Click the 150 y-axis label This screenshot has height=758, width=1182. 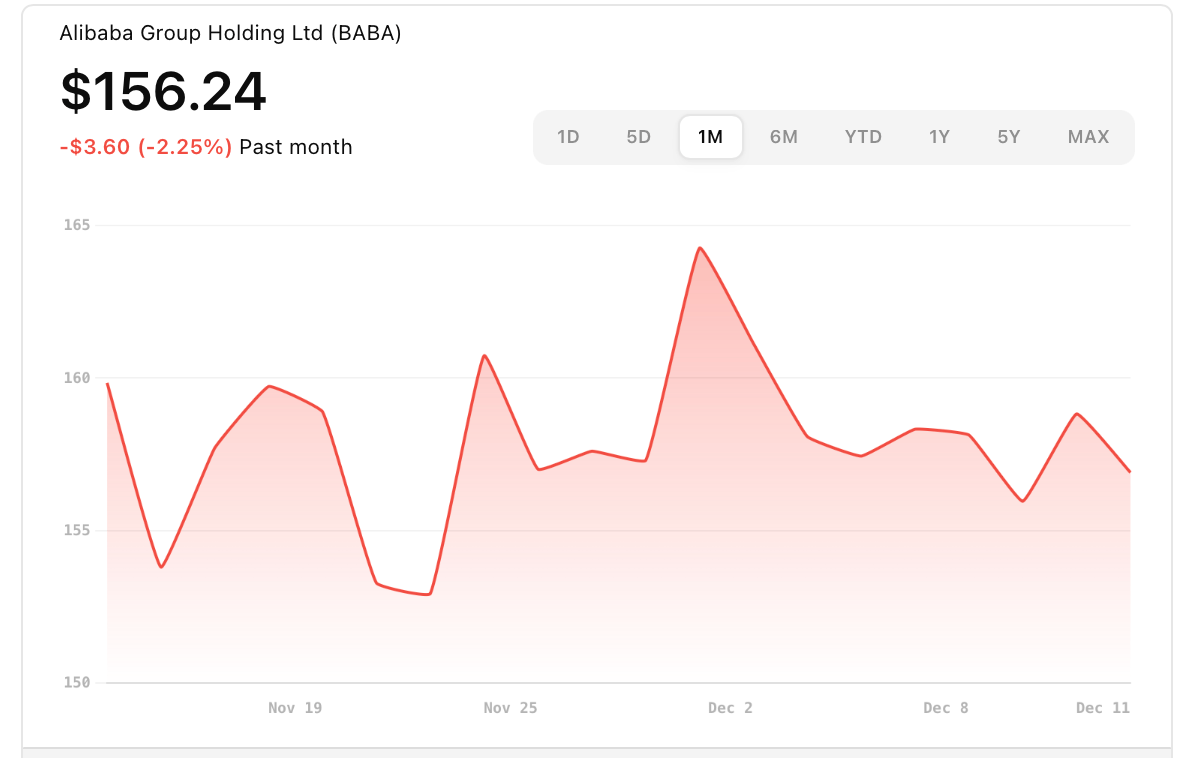coord(77,683)
